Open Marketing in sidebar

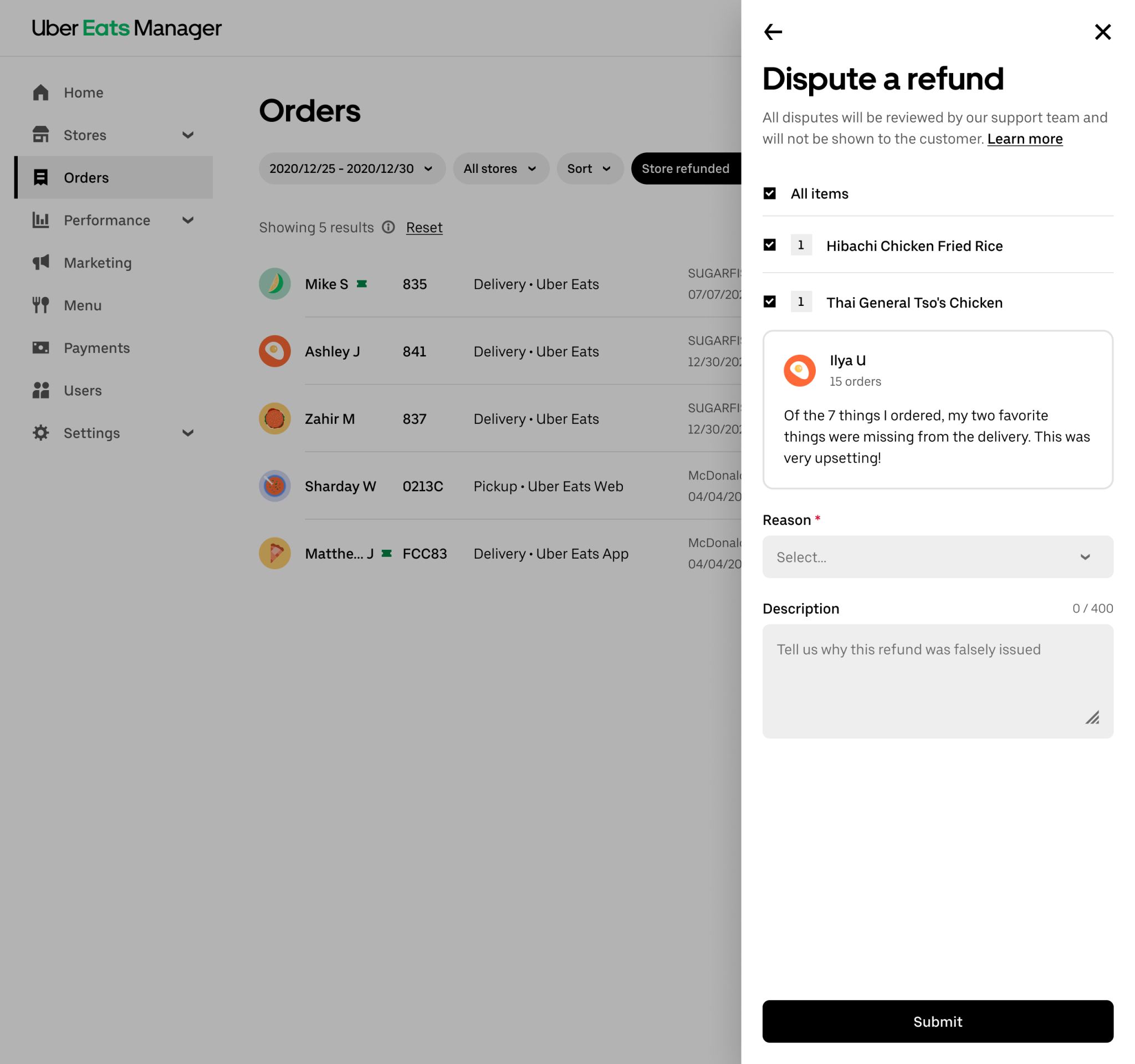(114, 263)
